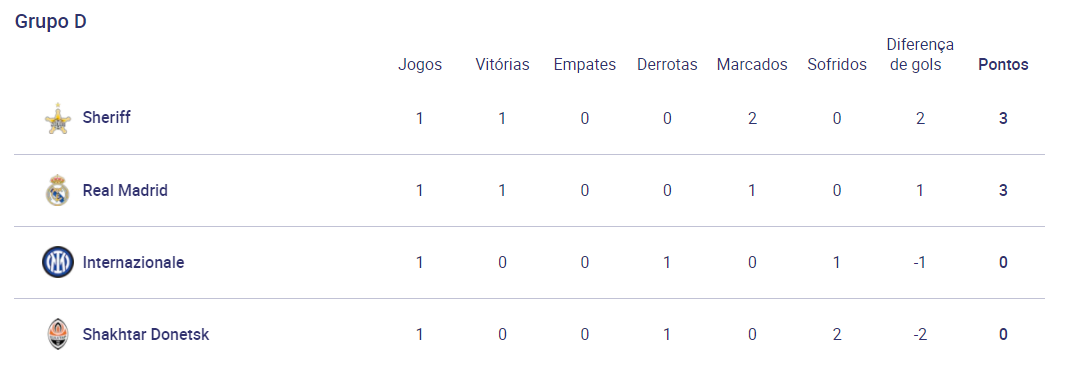Screen dimensions: 1068x374
Task: Click the Sofridos column header
Action: (836, 65)
